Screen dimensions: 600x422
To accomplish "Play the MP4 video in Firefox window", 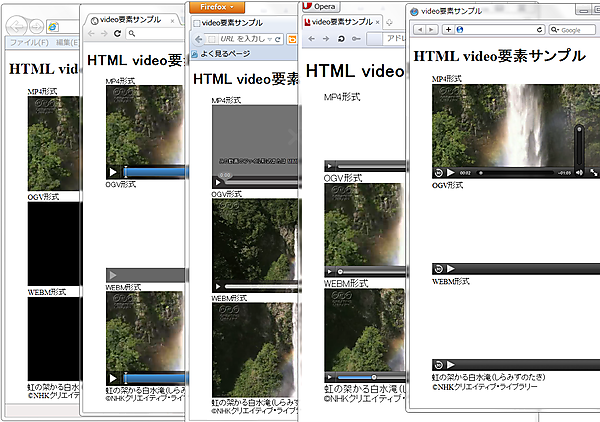I will coord(218,182).
